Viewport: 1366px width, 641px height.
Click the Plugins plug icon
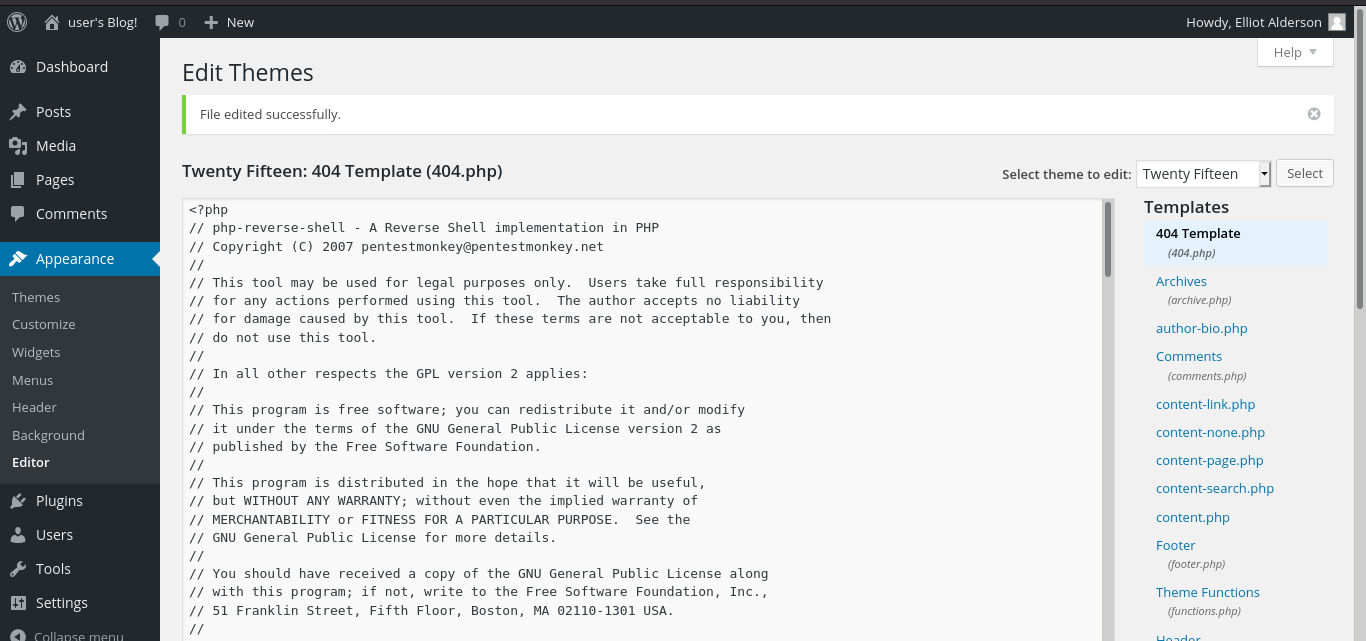[x=18, y=501]
